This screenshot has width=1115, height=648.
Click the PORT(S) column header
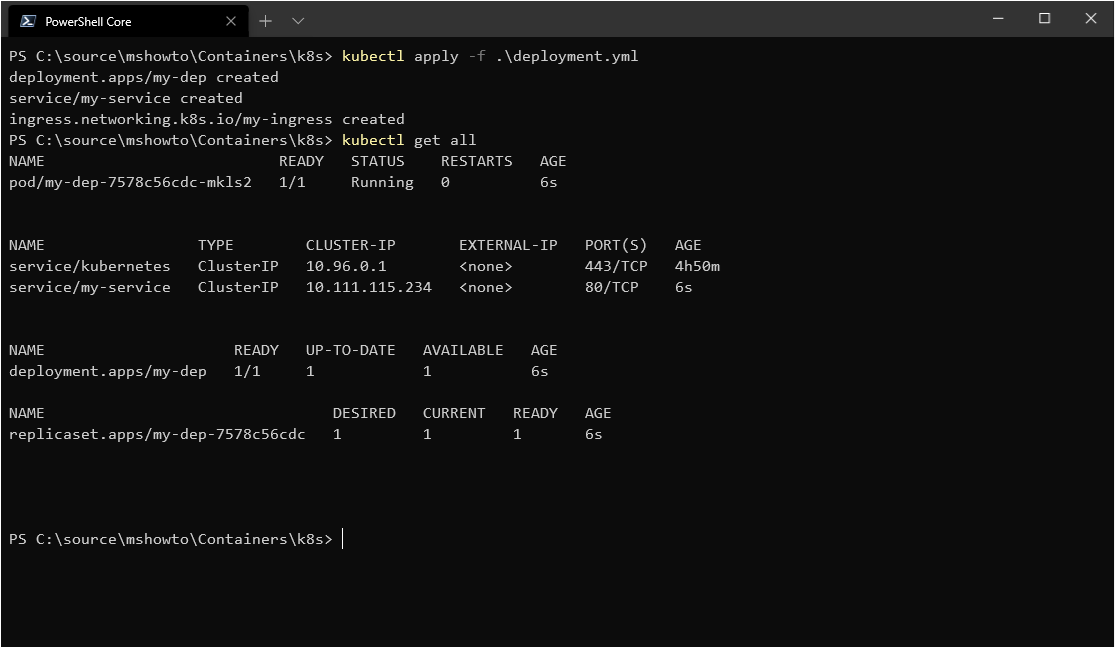pyautogui.click(x=616, y=245)
